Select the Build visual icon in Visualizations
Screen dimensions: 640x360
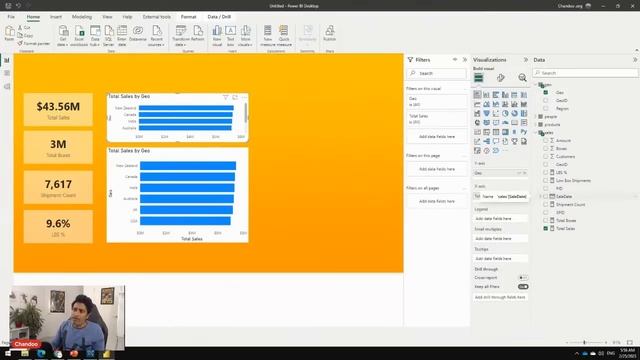coord(479,78)
